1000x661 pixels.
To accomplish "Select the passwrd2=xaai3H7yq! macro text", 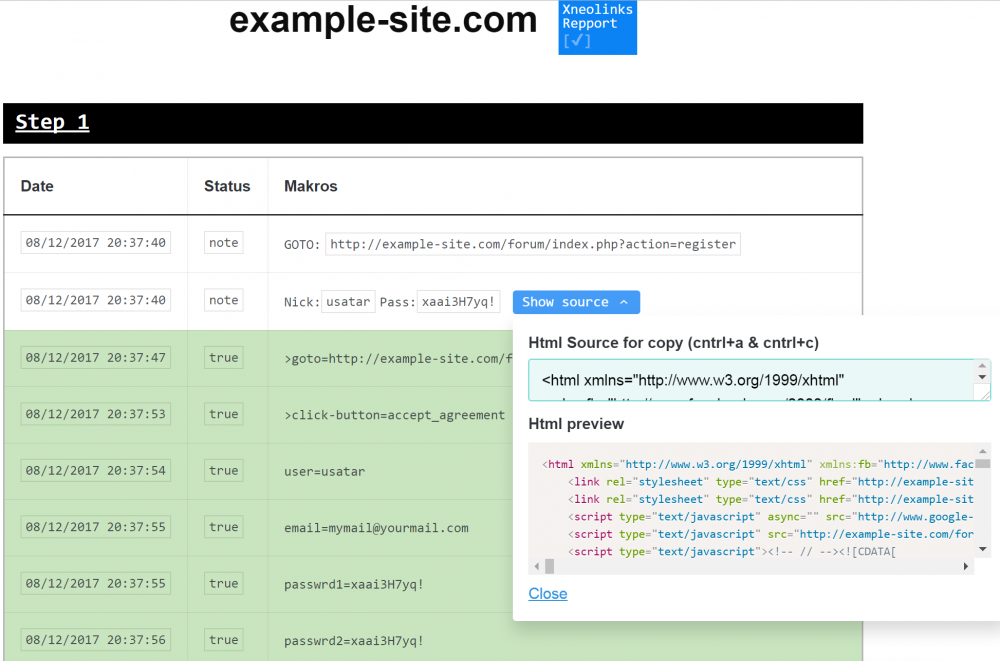I will [354, 641].
